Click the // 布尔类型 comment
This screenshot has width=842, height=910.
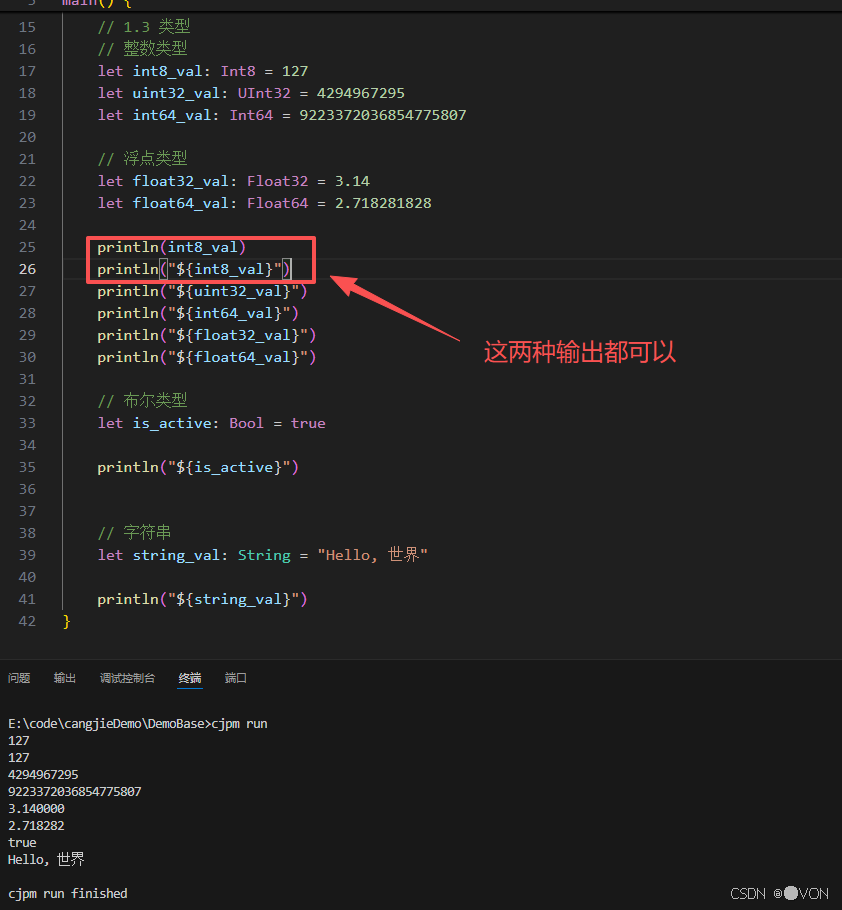pos(142,400)
